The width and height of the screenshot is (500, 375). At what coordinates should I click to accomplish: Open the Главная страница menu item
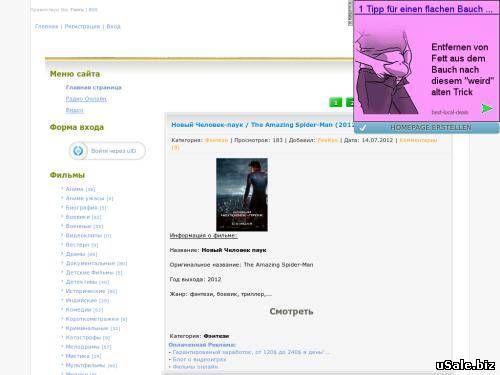coord(94,87)
